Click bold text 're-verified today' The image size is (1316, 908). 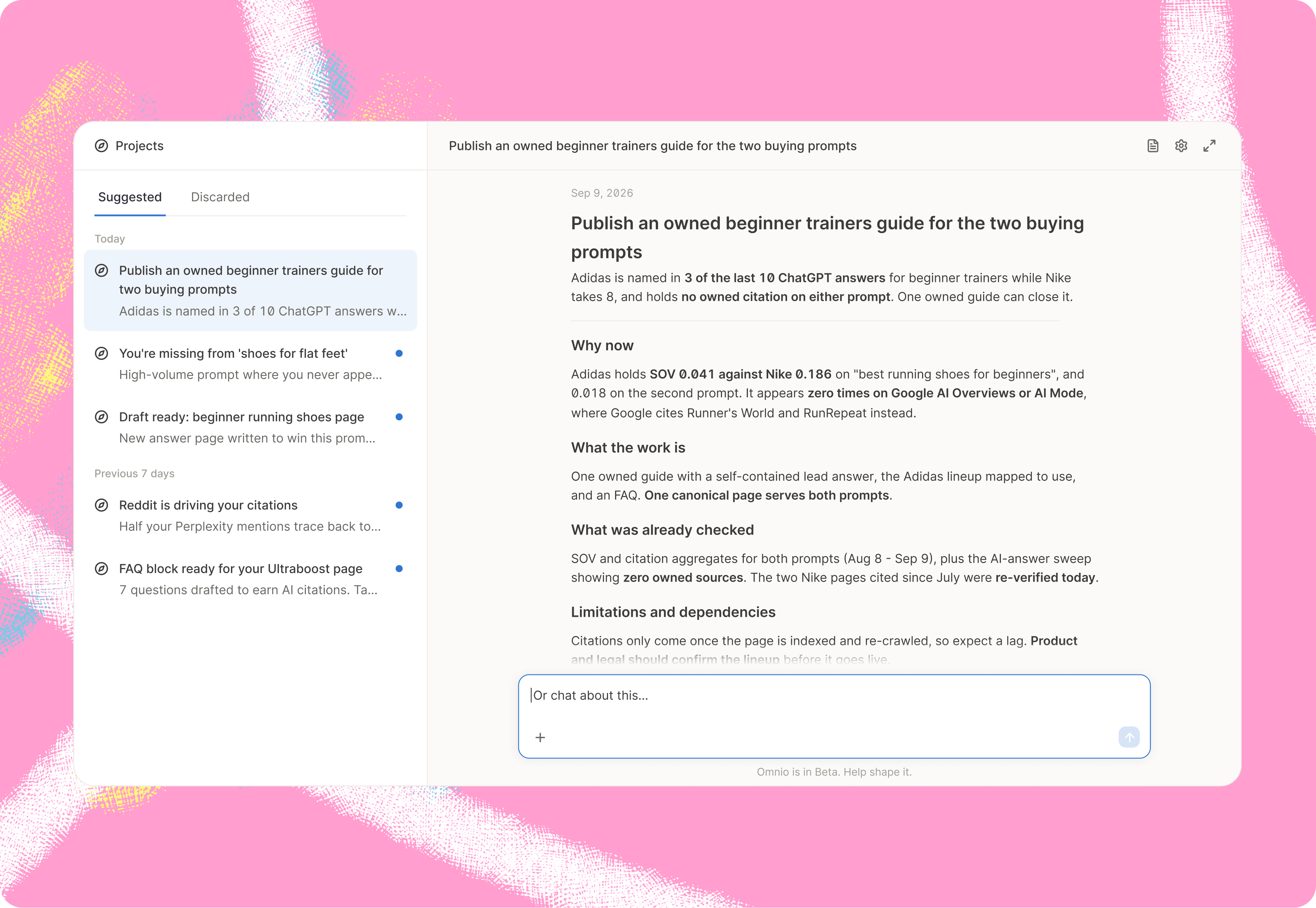pos(1045,578)
